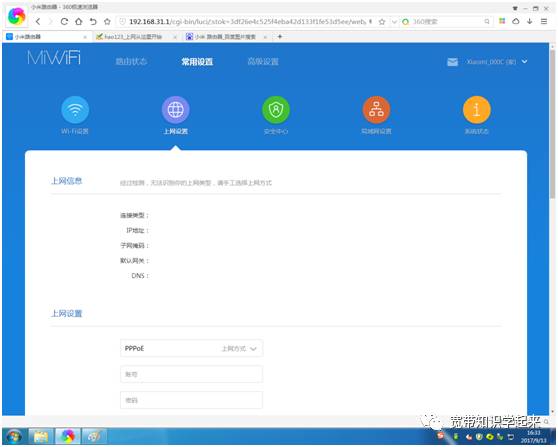Open internet settings globe icon
Viewport: 558px width, 447px height.
point(175,110)
